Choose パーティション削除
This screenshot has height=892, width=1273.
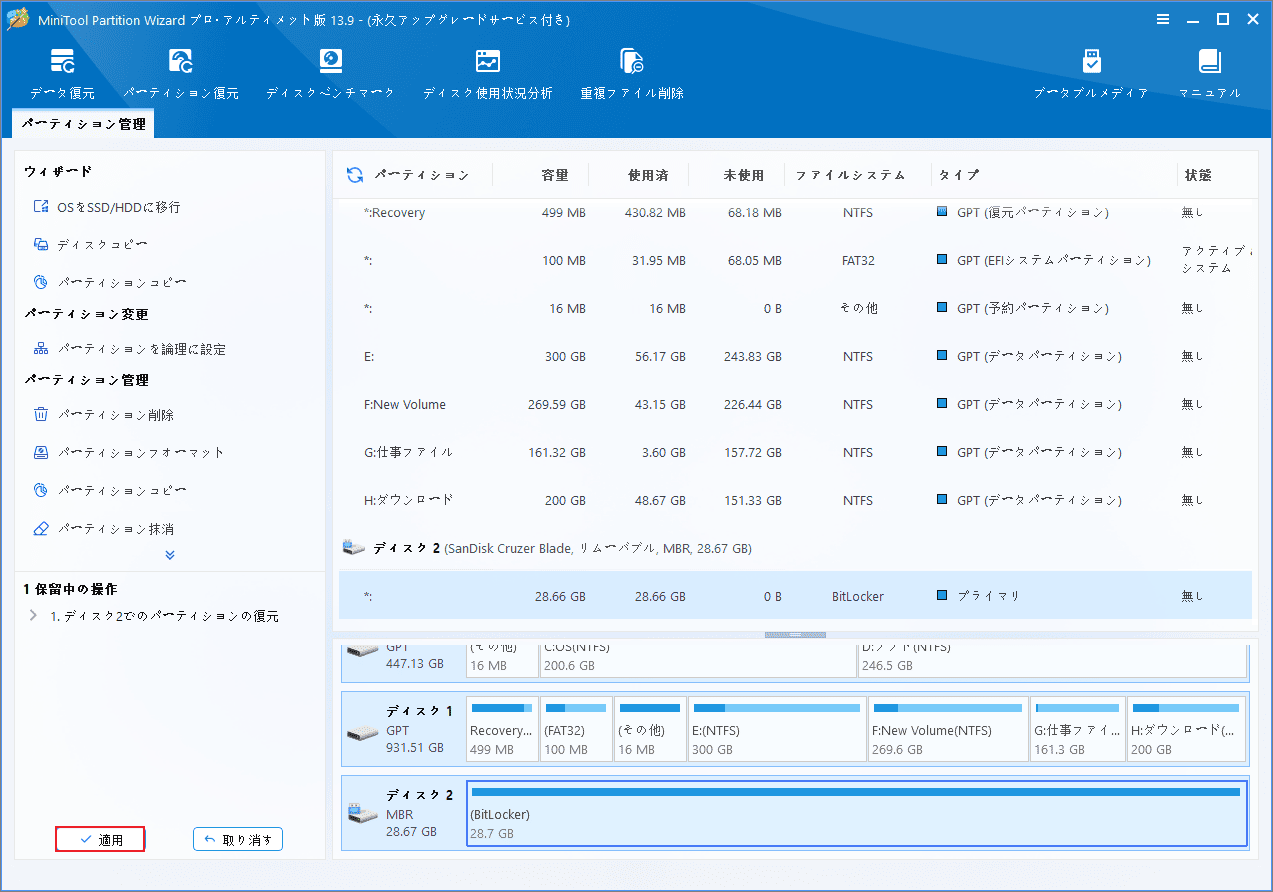104,415
